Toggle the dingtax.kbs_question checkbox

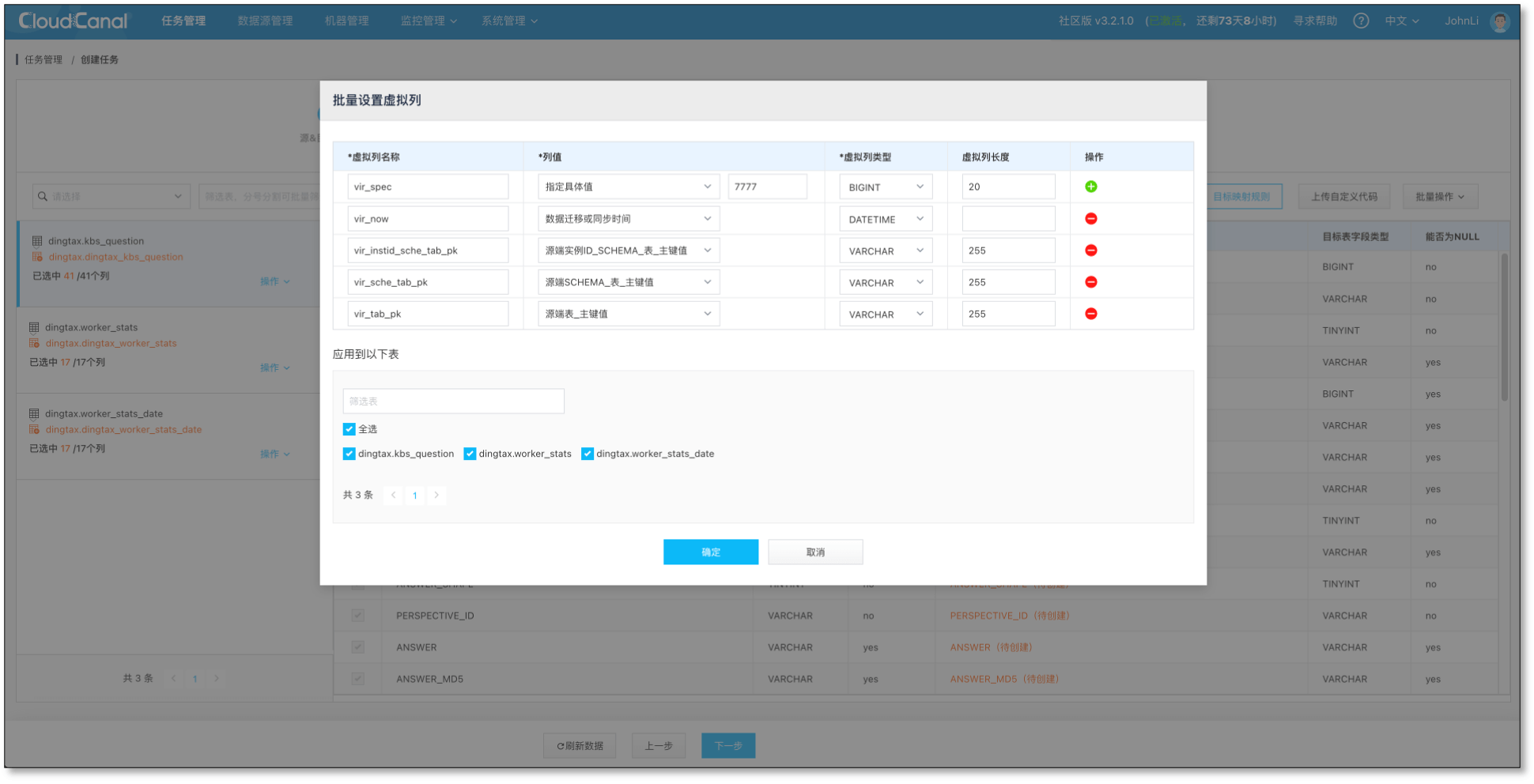pos(349,454)
